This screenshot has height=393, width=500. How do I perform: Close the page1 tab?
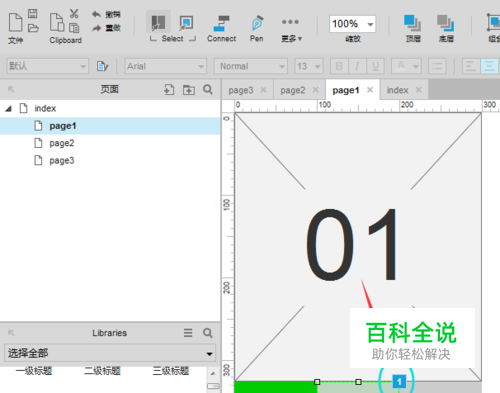370,89
